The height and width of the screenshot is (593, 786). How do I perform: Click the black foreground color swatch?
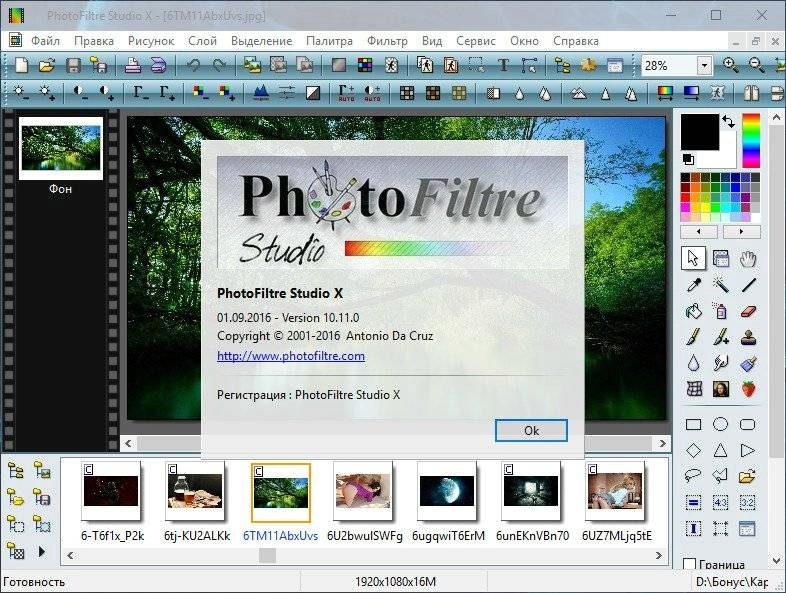(700, 132)
